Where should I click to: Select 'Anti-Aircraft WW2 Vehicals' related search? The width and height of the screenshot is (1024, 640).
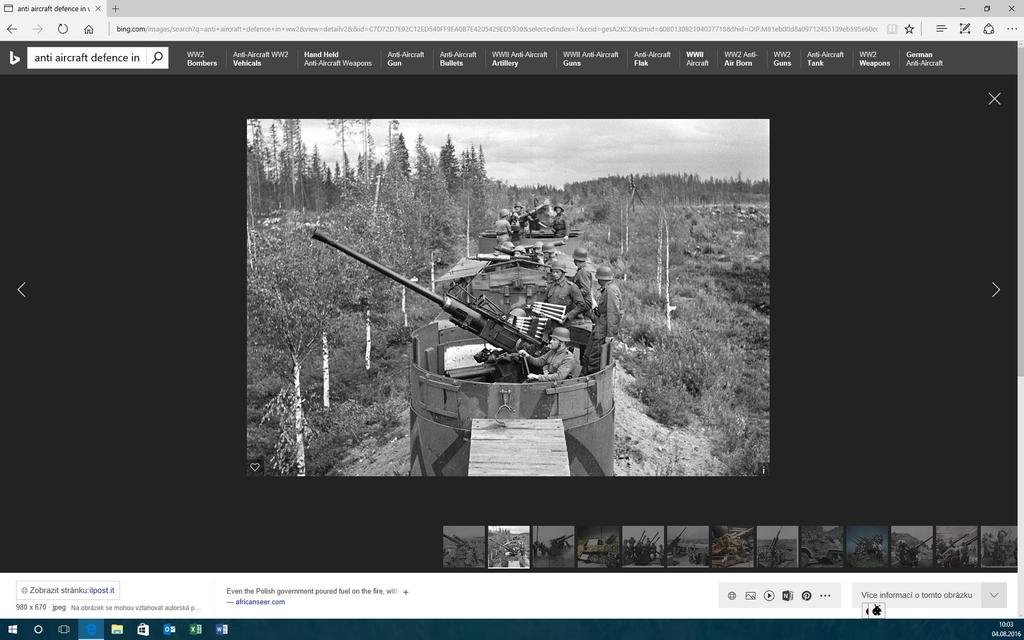pyautogui.click(x=260, y=59)
